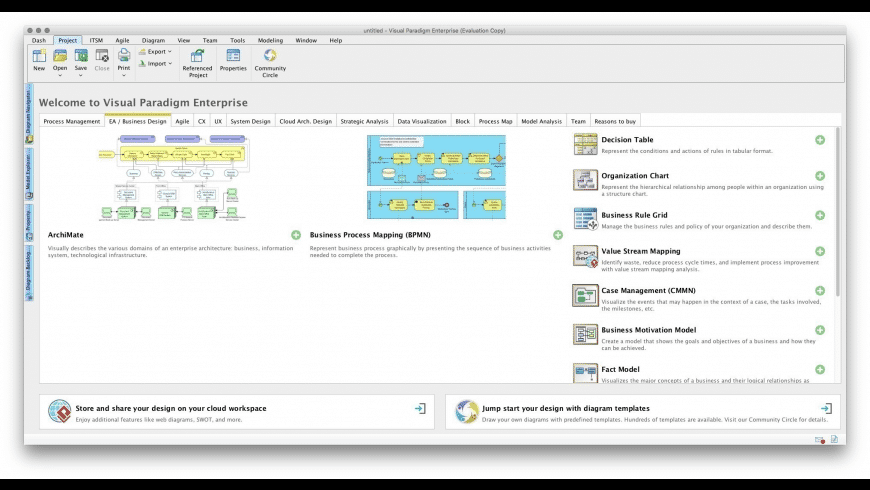The height and width of the screenshot is (490, 870).
Task: Create Value Stream Mapping via plus icon
Action: pos(820,251)
